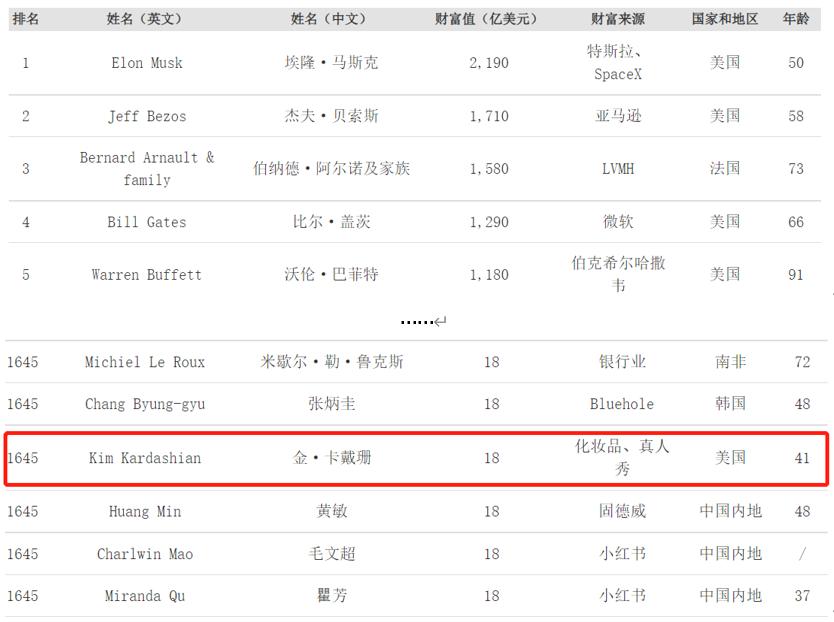The width and height of the screenshot is (834, 622).
Task: Click the Michiel Le Roux cell
Action: point(145,362)
